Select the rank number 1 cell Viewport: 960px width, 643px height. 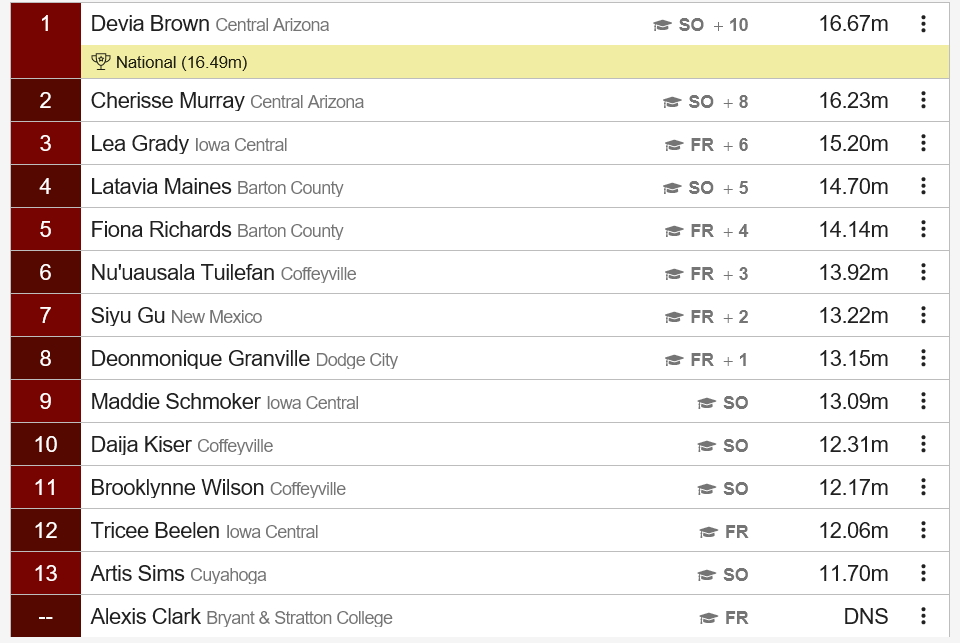click(x=45, y=24)
